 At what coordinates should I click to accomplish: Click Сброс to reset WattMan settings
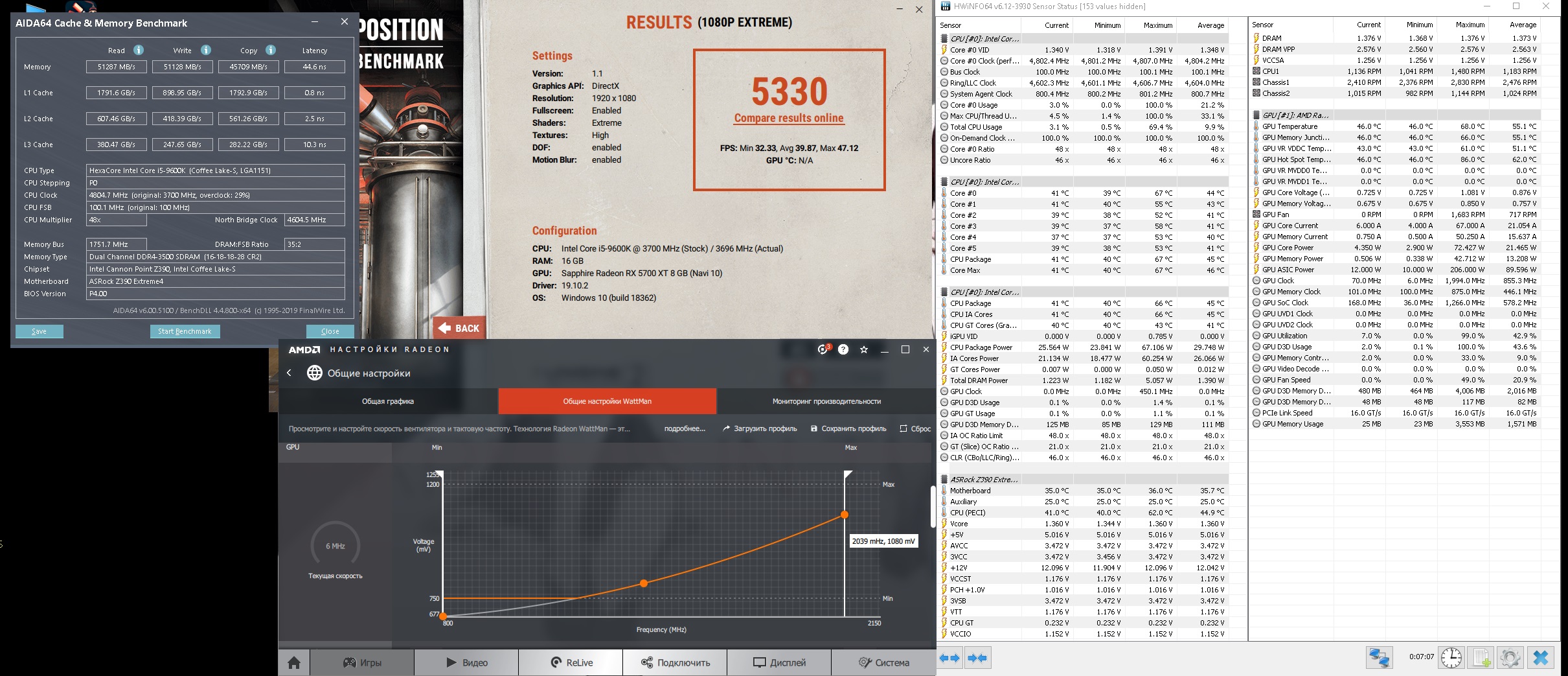(x=915, y=428)
